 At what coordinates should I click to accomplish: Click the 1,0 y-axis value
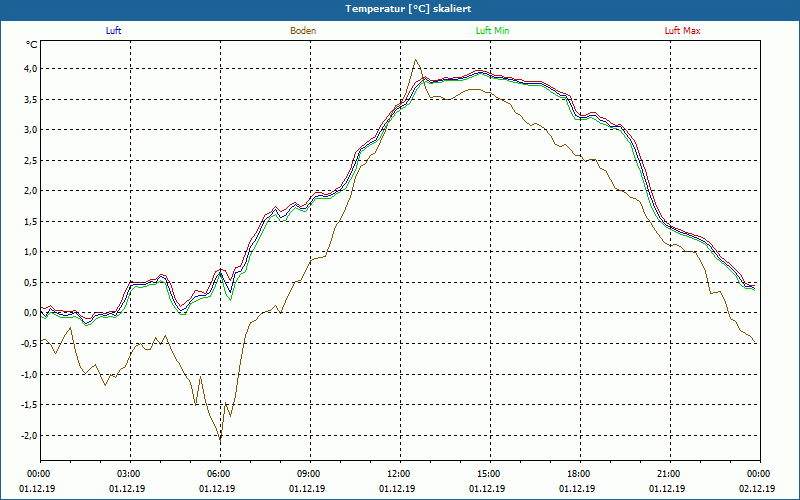(30, 252)
